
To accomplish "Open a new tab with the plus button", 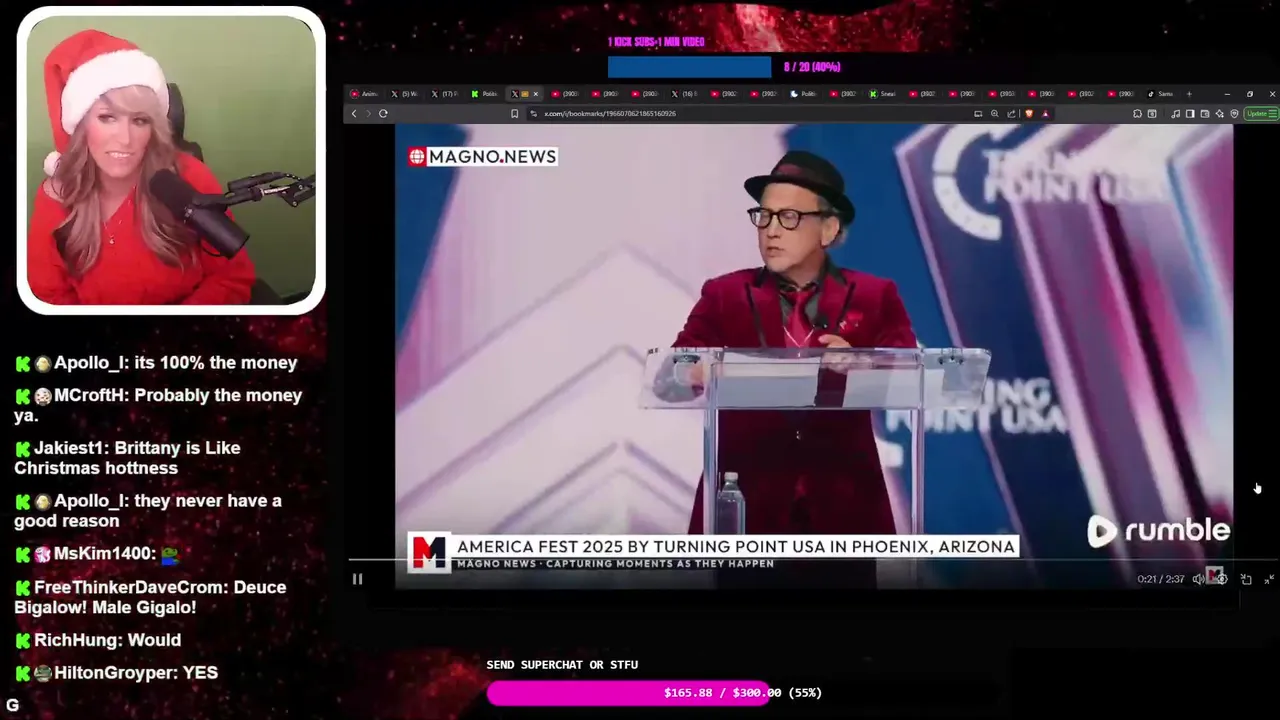I will pyautogui.click(x=1189, y=94).
